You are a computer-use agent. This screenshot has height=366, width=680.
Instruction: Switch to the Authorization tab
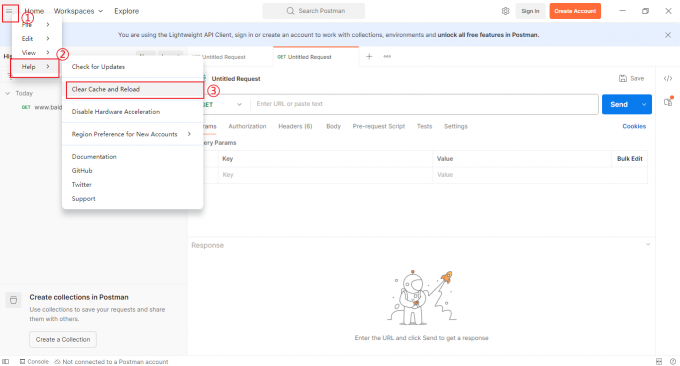[247, 126]
